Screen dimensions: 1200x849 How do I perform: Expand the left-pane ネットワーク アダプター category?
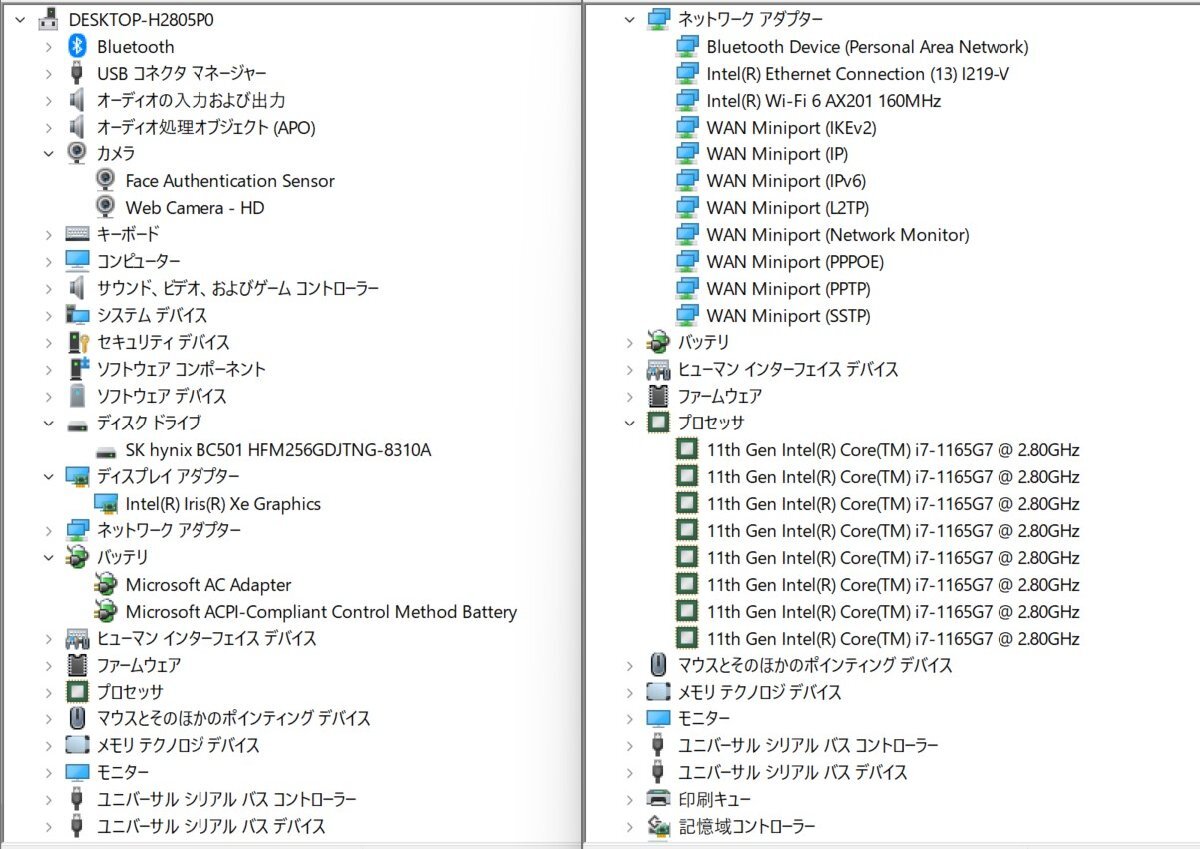tap(48, 530)
